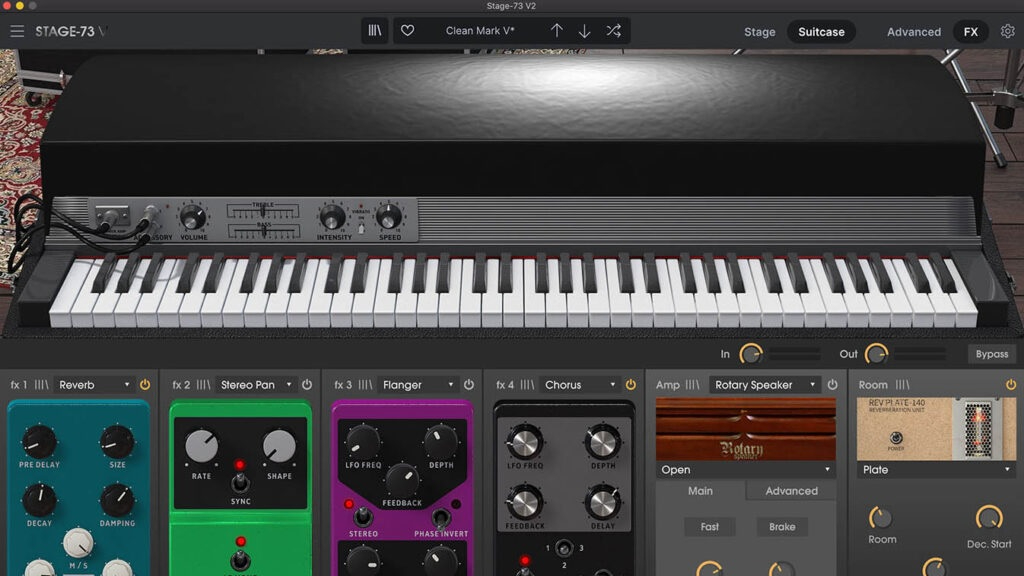Click the Rotary speaker cabinet image
Screen dimensions: 1024x576
[745, 429]
